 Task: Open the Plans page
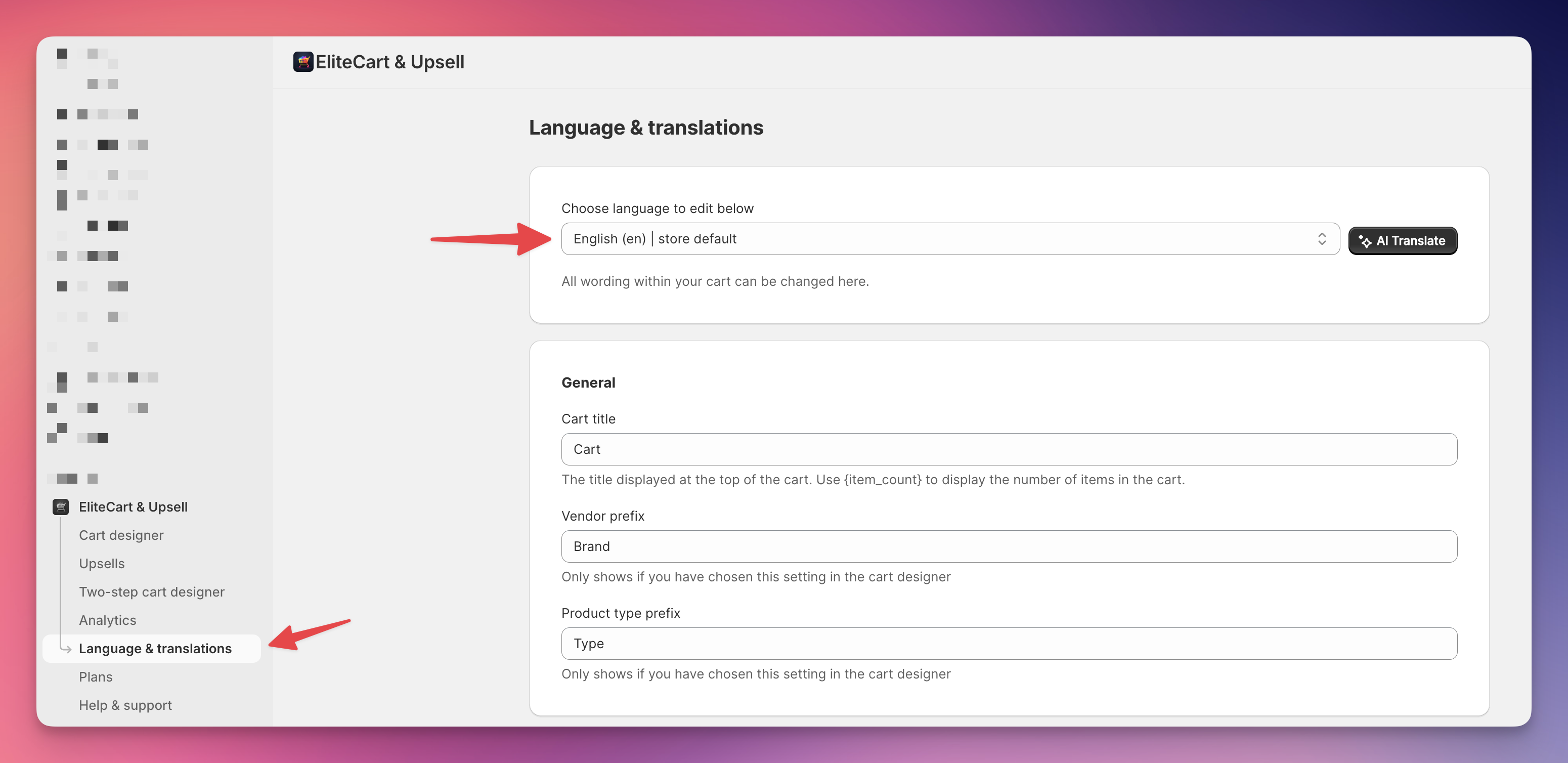click(96, 676)
